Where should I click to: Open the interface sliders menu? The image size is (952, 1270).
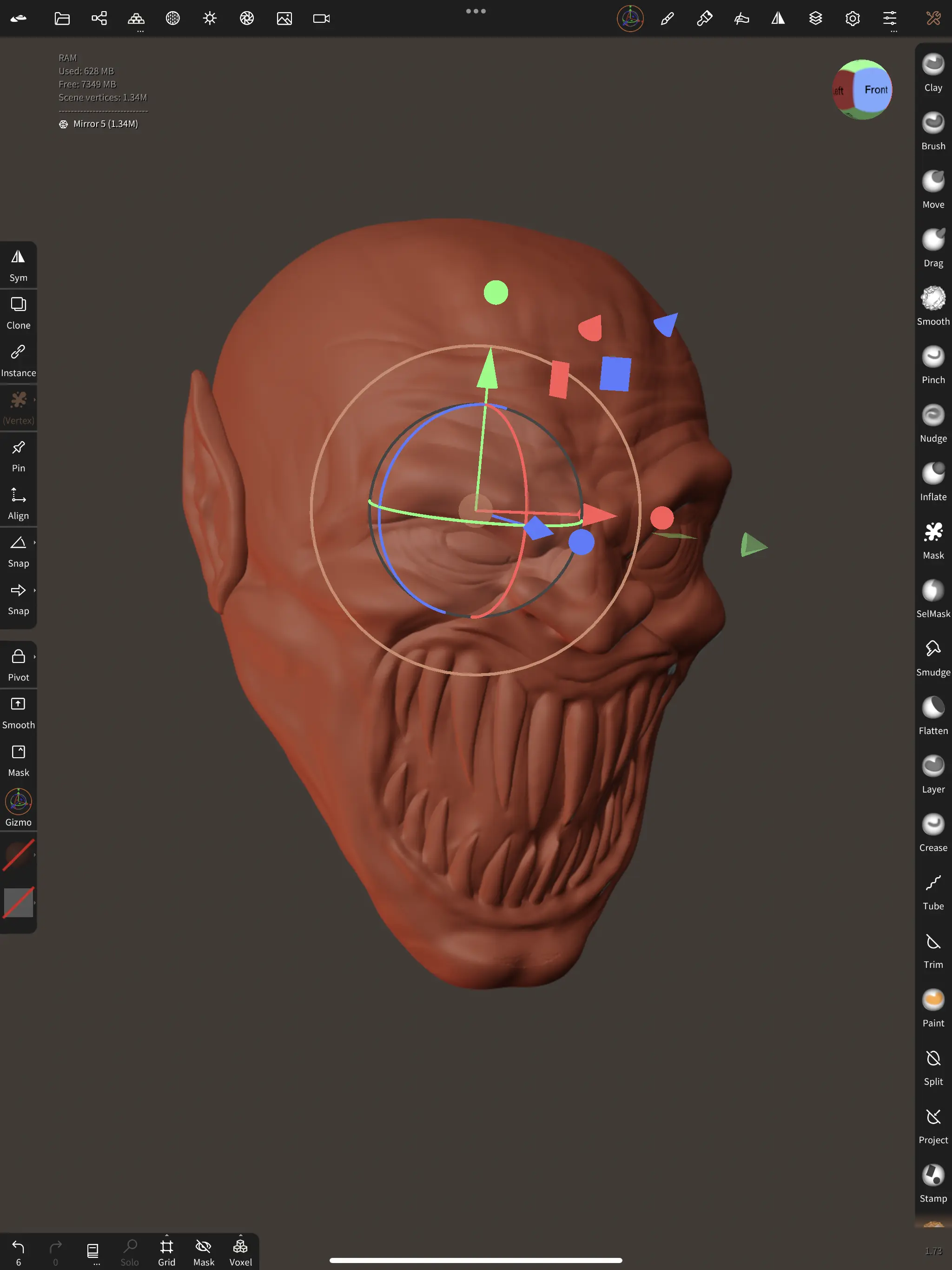coord(889,19)
